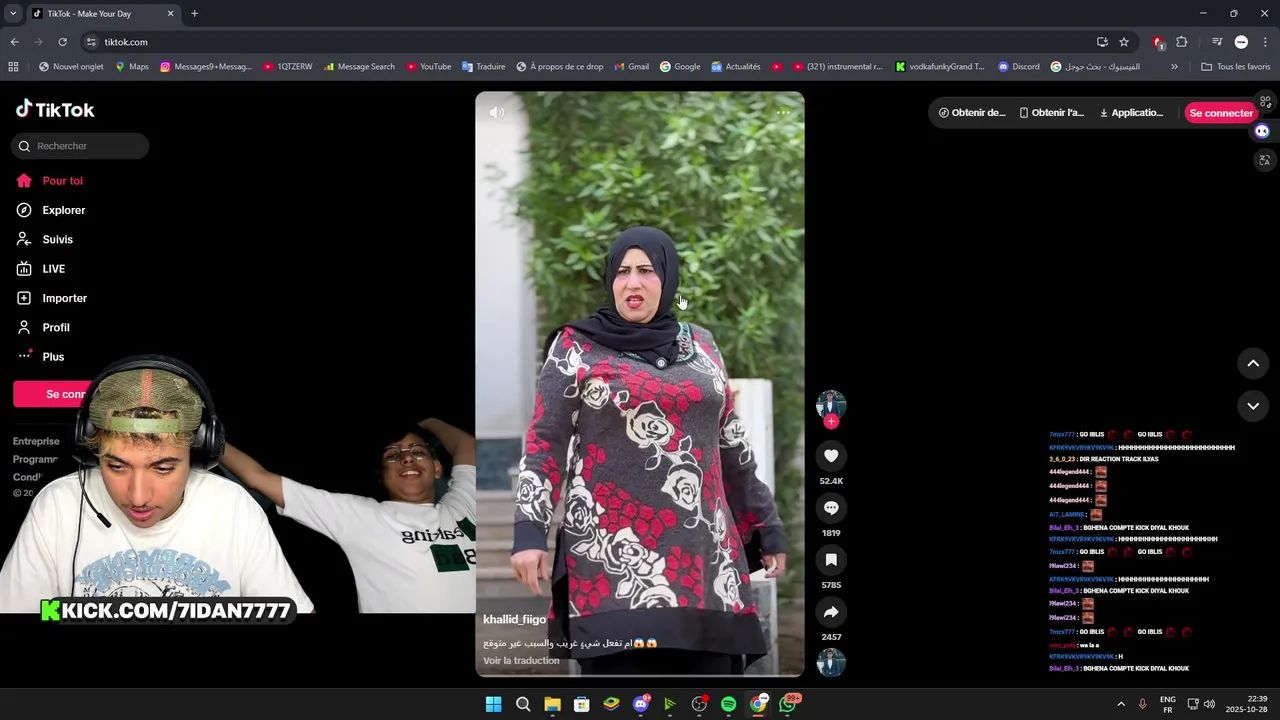Open the Importer upload page

point(64,298)
